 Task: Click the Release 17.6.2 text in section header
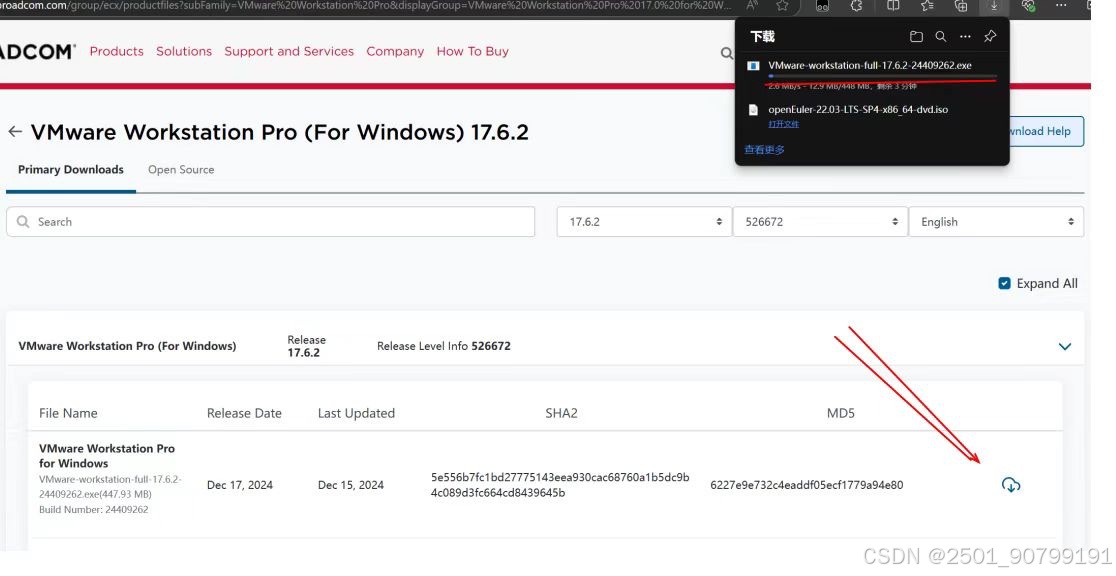[307, 346]
